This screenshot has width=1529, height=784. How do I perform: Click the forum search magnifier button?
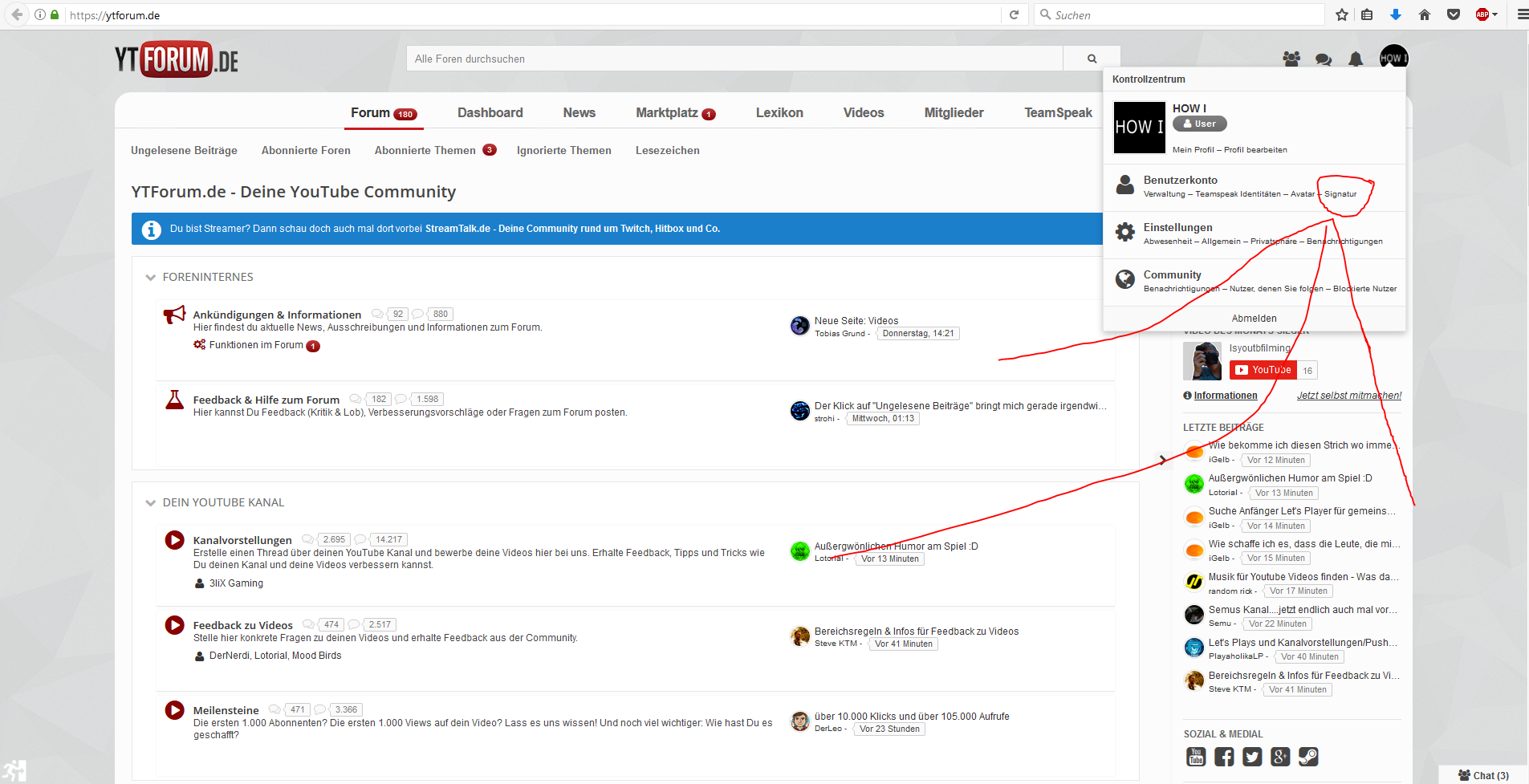[x=1092, y=59]
